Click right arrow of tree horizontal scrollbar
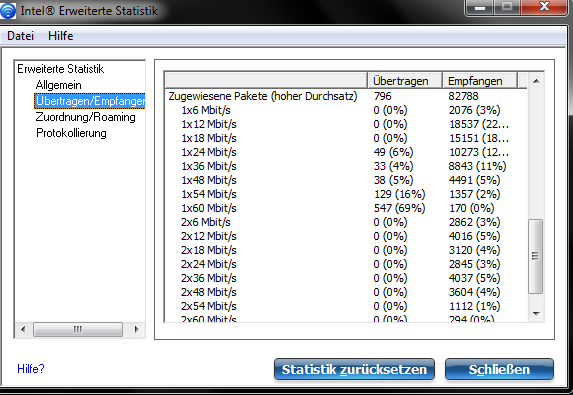Image resolution: width=573 pixels, height=395 pixels. 137,329
